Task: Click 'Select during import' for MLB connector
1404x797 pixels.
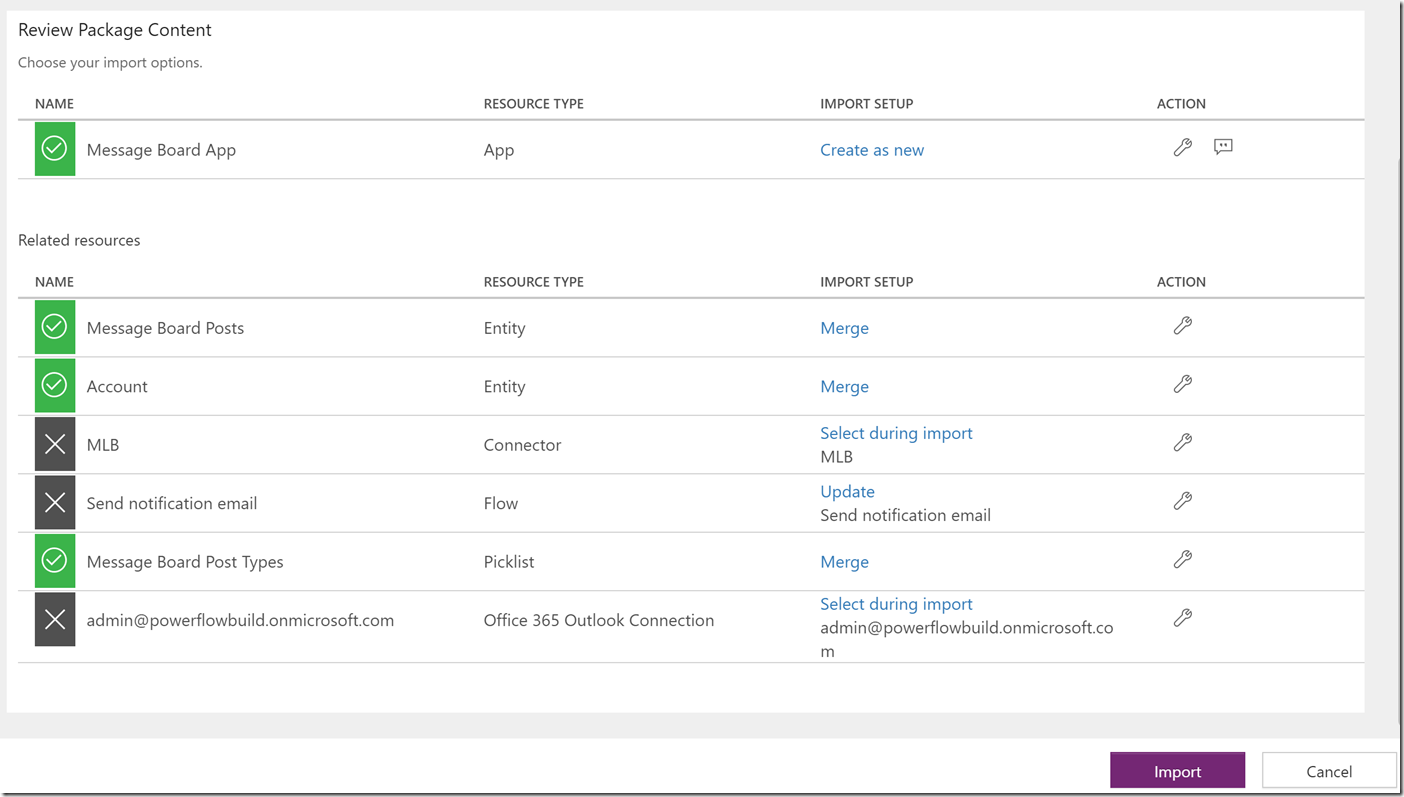Action: click(896, 433)
